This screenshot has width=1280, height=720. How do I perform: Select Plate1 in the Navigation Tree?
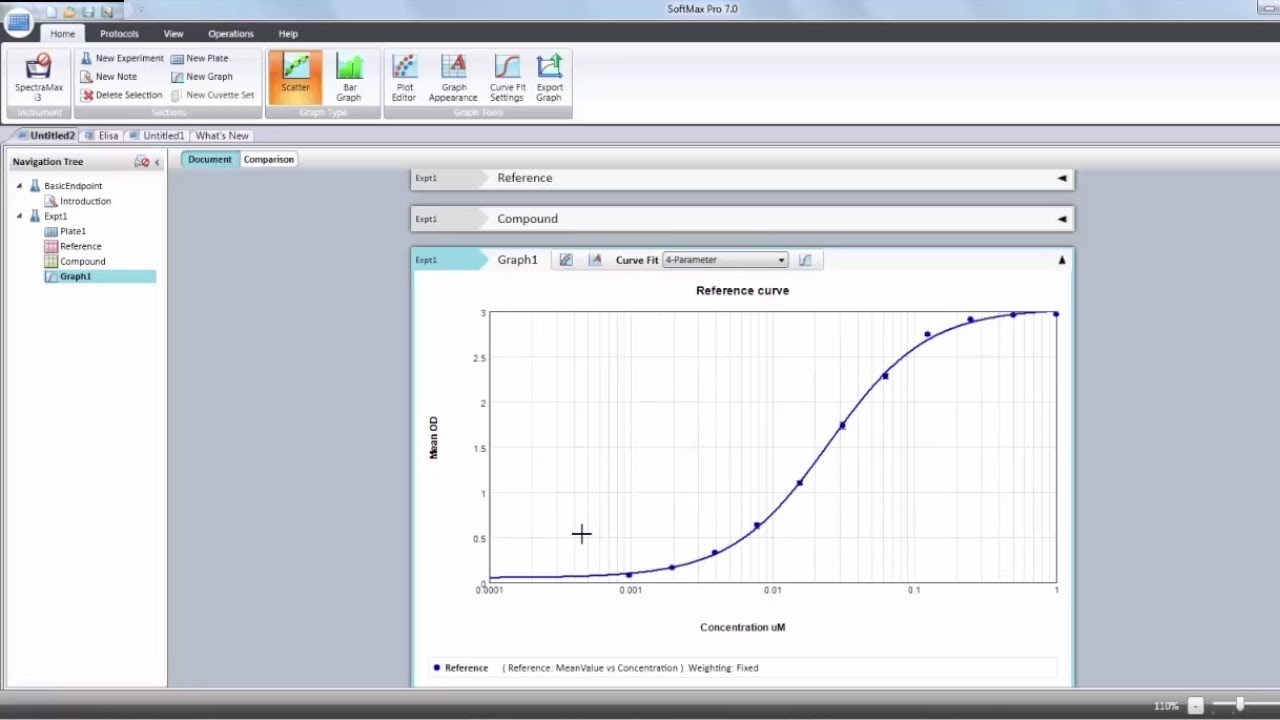73,231
